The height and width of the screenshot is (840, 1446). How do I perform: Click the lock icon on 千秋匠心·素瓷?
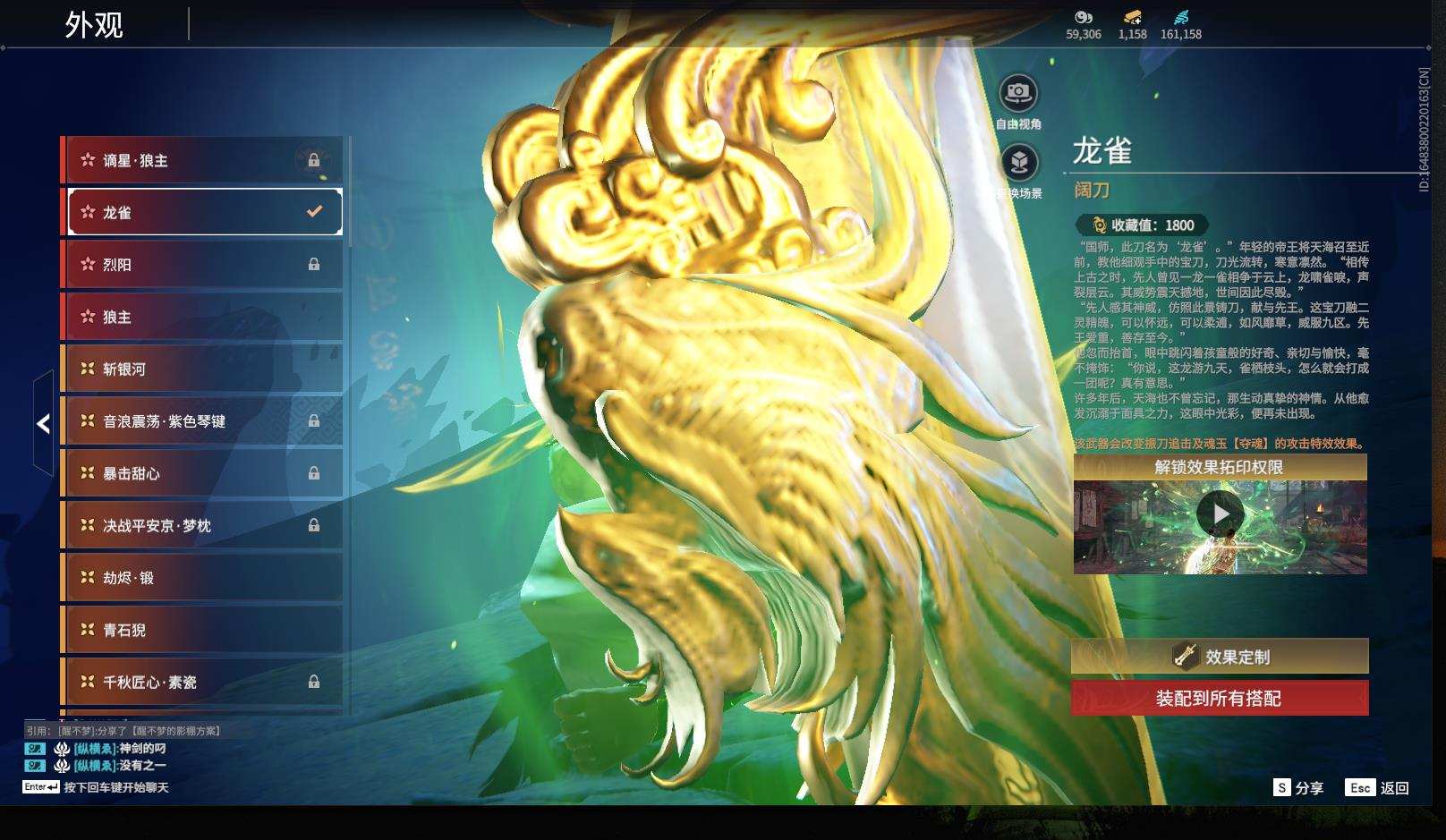point(314,682)
